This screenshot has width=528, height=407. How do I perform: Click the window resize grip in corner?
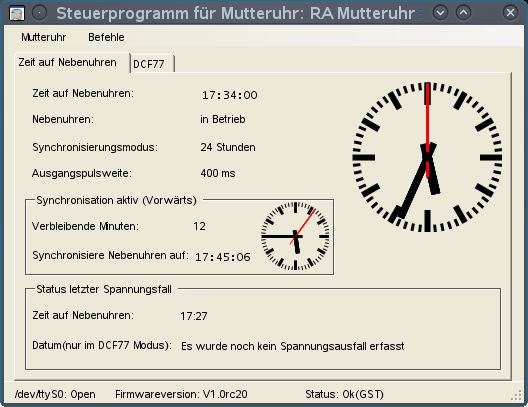pos(517,396)
